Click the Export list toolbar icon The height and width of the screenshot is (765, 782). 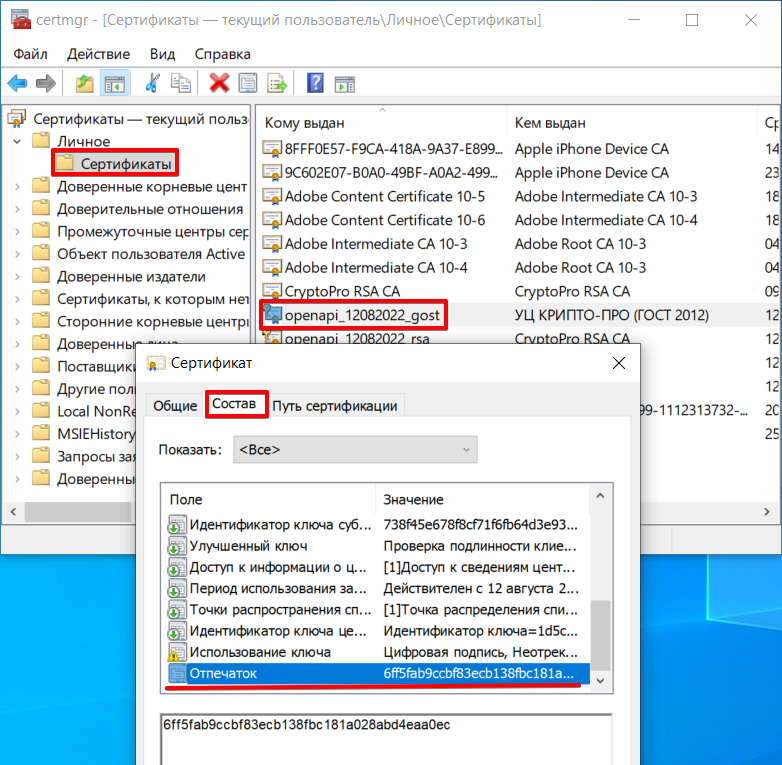click(x=277, y=83)
